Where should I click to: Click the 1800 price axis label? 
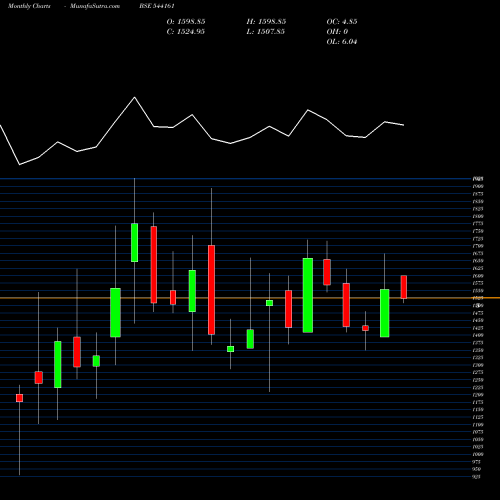pos(478,216)
